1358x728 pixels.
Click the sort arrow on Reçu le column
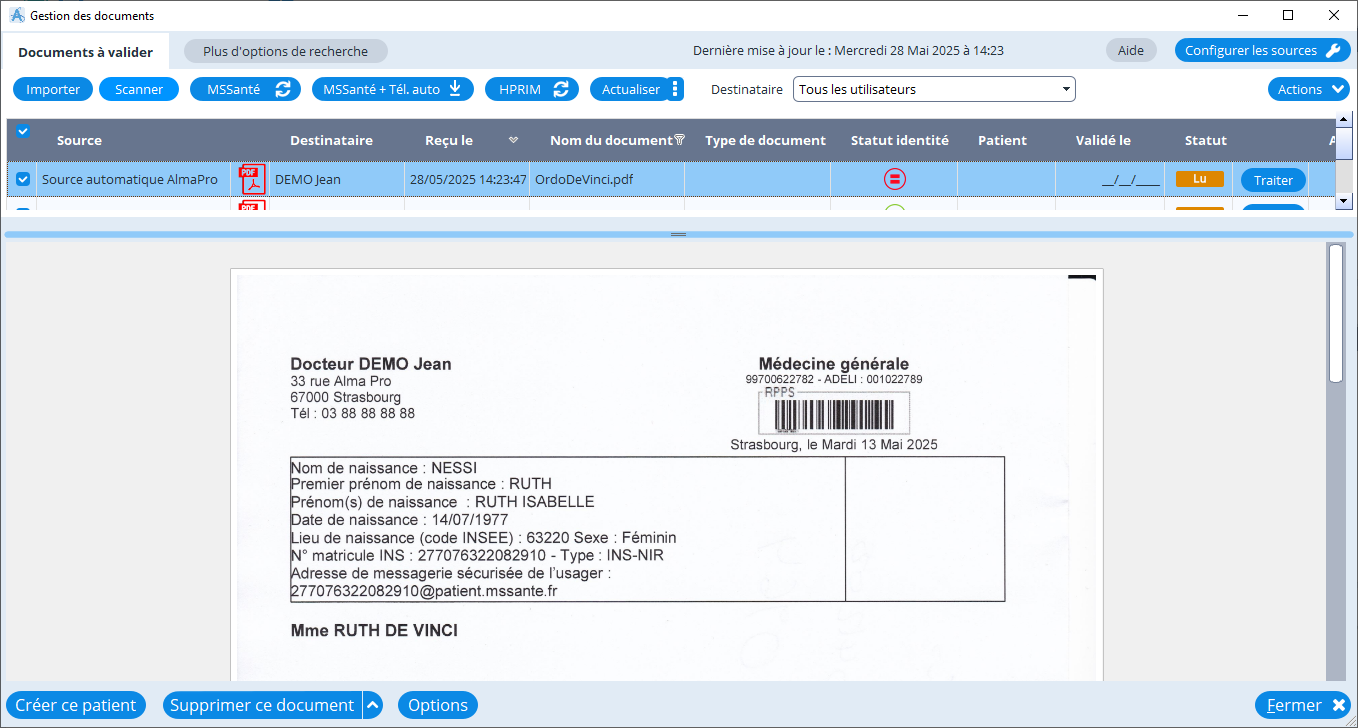[x=513, y=140]
